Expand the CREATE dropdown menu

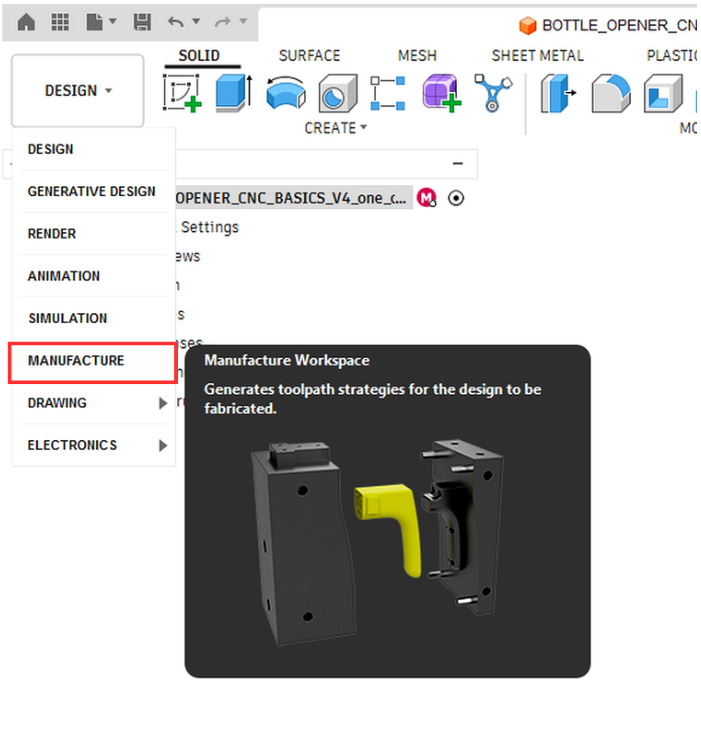click(x=336, y=128)
